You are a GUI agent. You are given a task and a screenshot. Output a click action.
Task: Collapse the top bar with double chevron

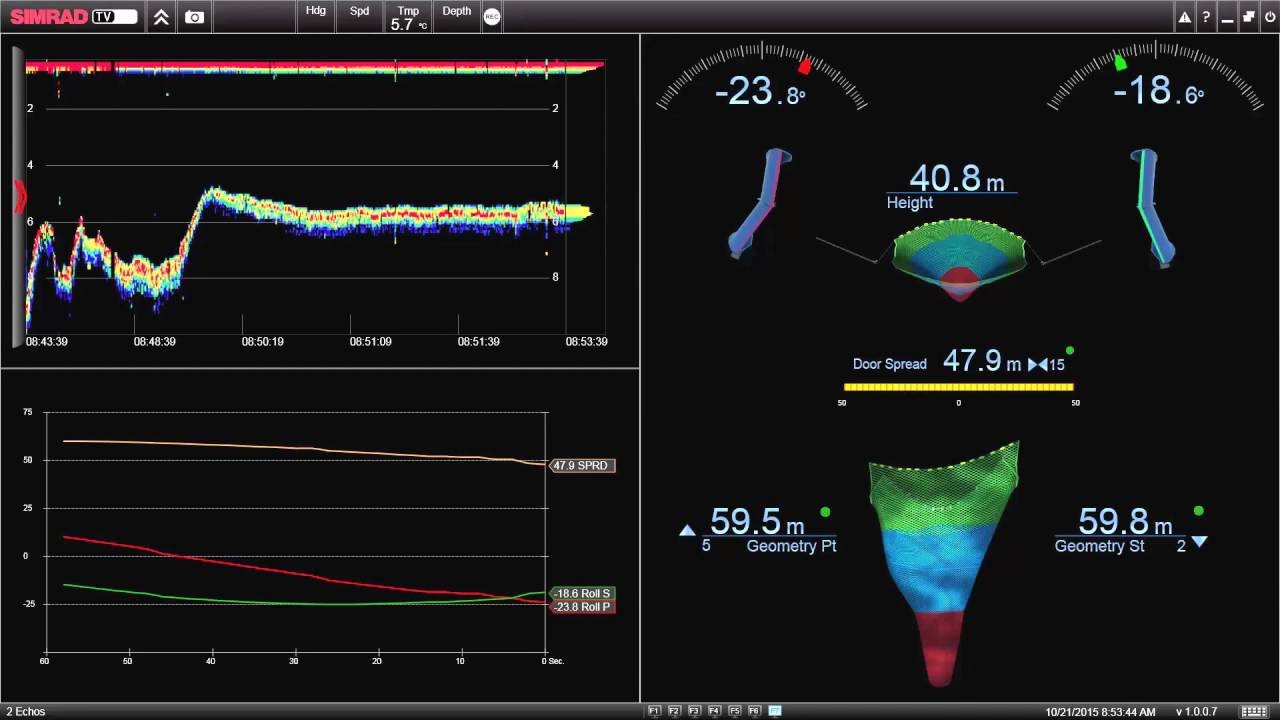pos(161,16)
